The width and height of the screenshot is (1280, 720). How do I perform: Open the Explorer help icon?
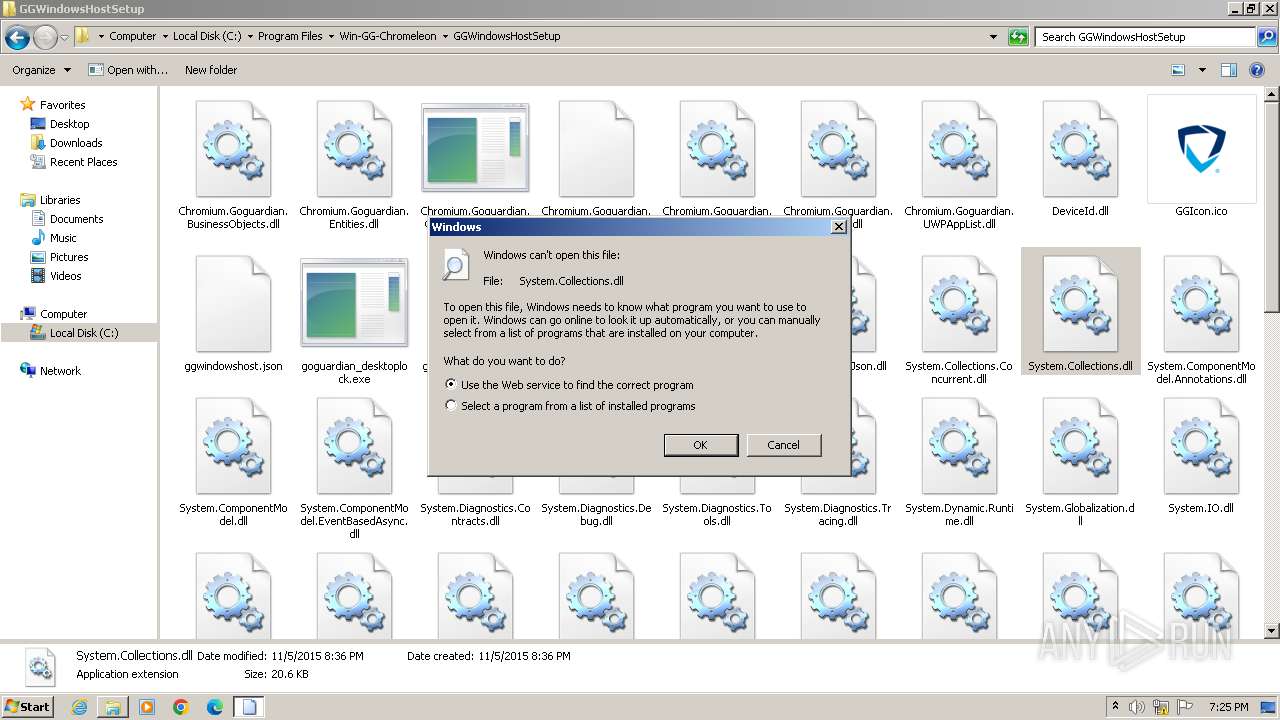[1258, 70]
